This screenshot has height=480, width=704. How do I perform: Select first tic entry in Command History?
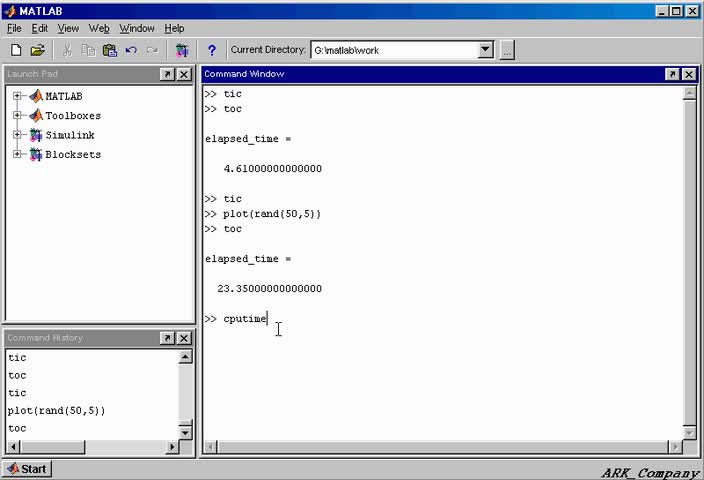(17, 357)
